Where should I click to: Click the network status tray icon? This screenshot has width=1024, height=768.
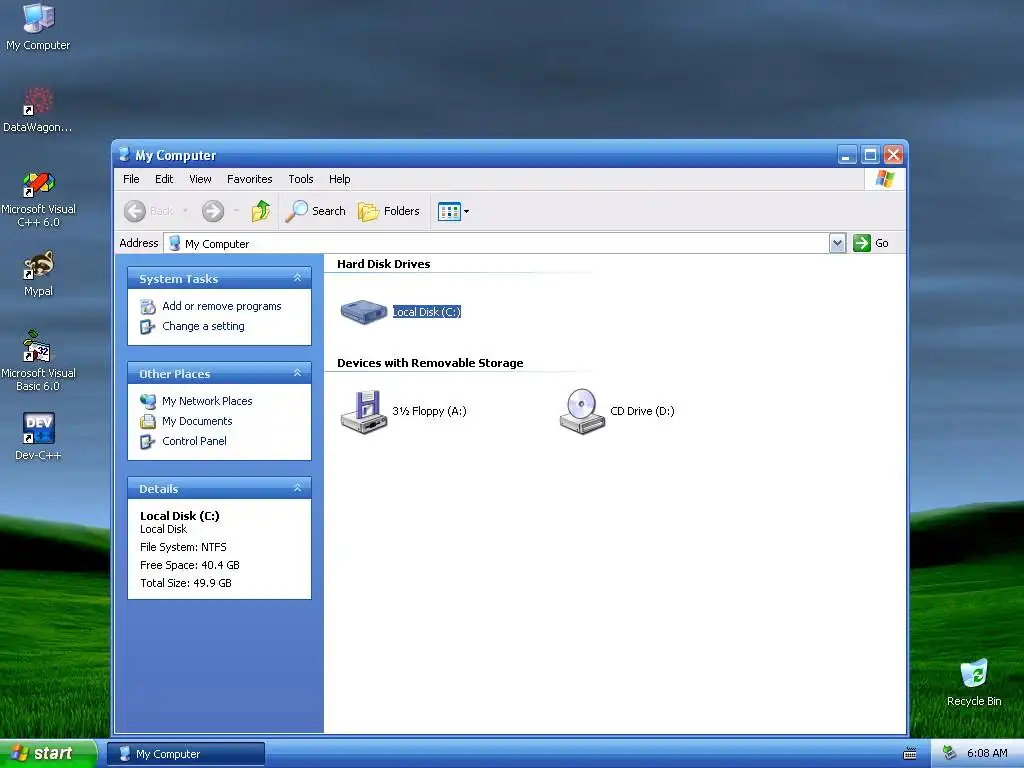950,754
